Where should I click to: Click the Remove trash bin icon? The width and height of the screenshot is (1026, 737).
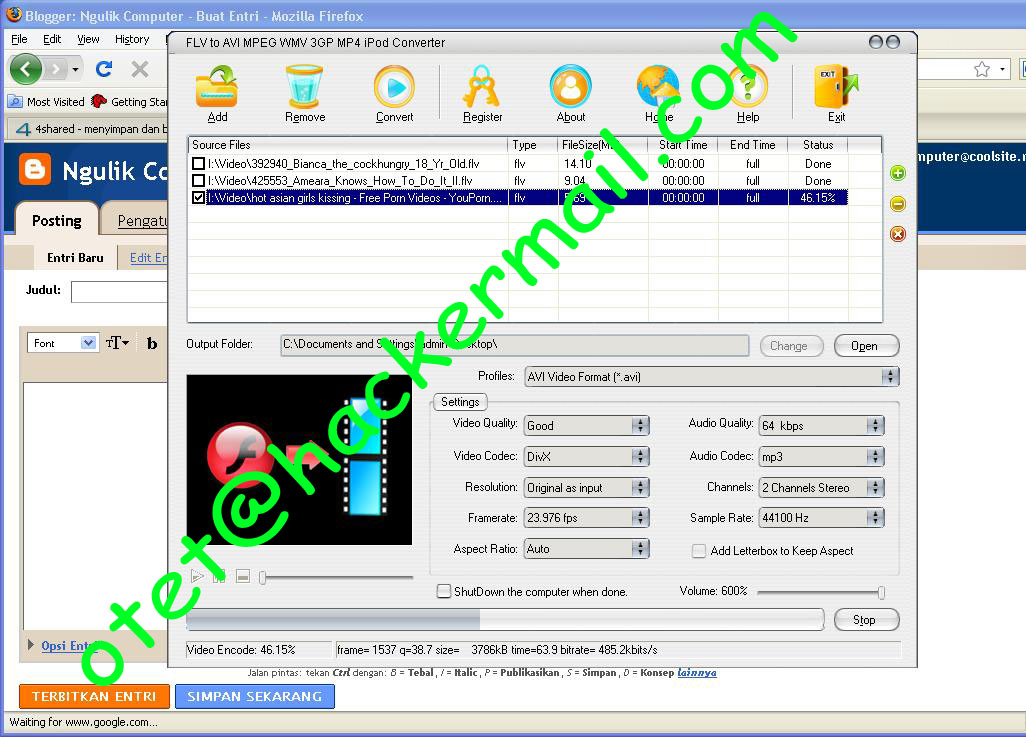[x=304, y=86]
